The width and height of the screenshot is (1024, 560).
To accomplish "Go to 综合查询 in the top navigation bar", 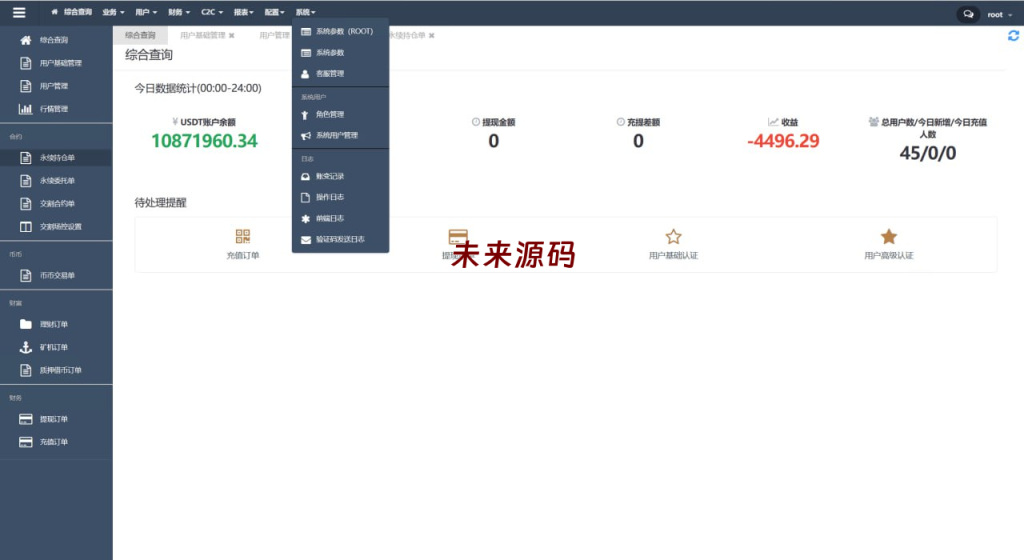I will (x=72, y=12).
